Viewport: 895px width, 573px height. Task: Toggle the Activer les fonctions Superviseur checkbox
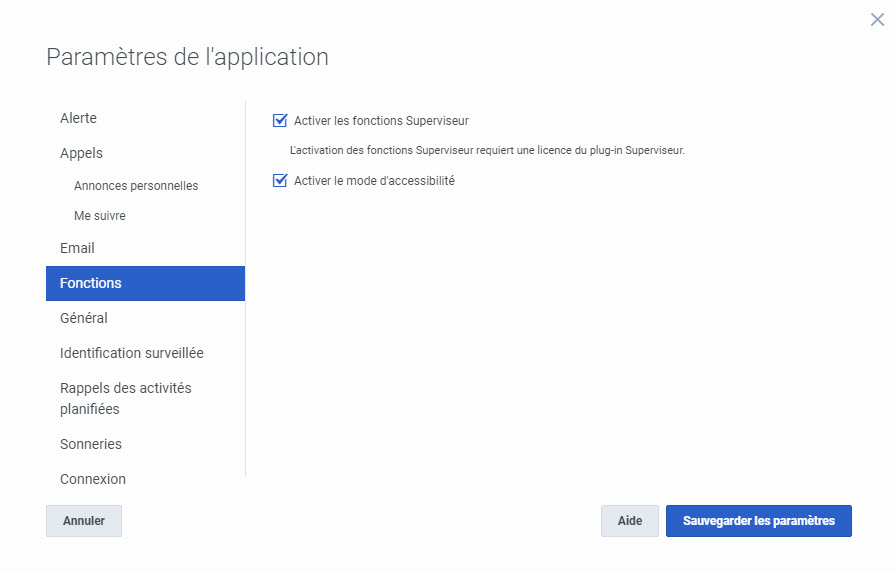click(x=280, y=121)
